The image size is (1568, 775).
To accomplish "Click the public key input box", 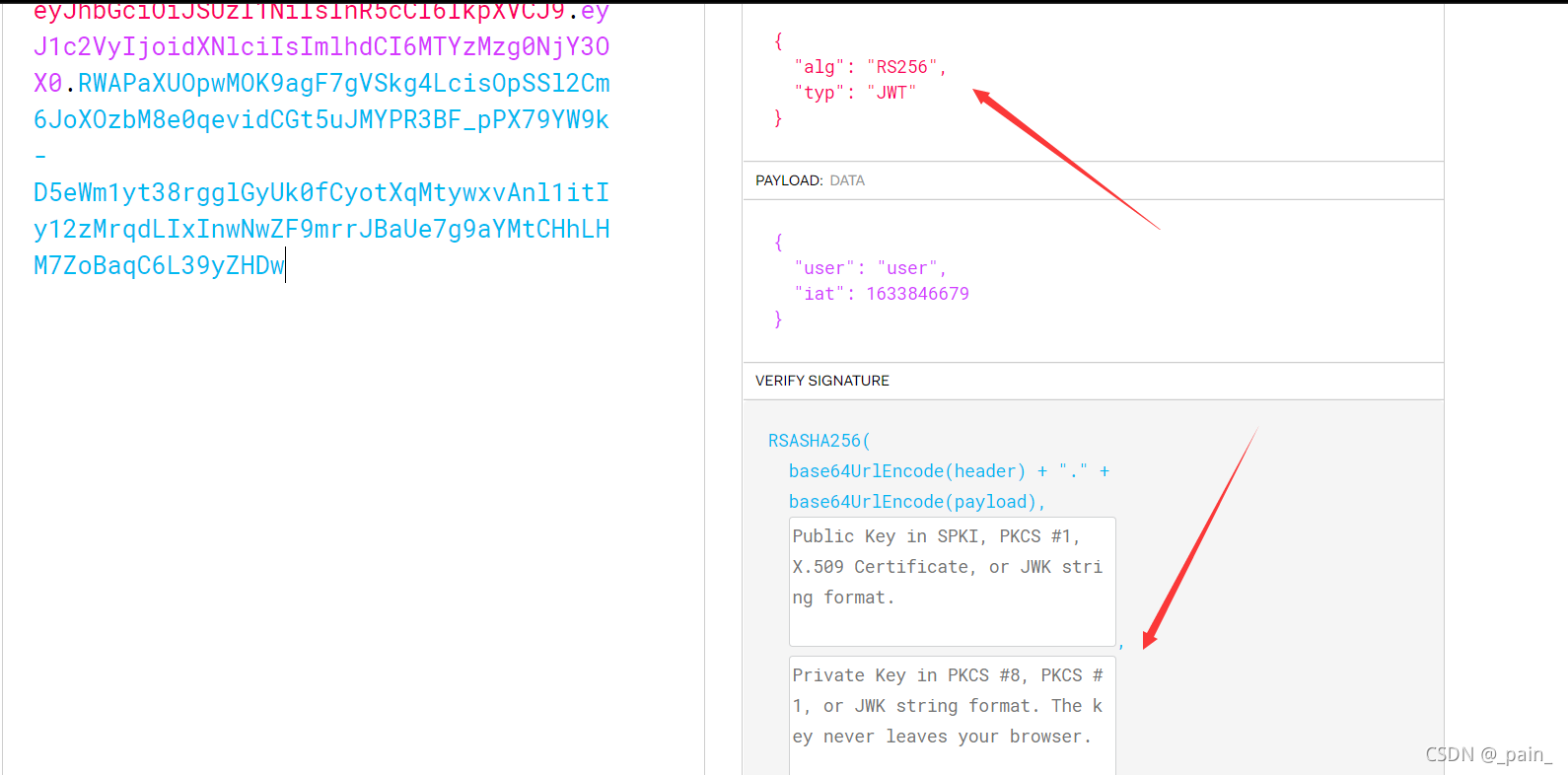I will click(x=952, y=582).
